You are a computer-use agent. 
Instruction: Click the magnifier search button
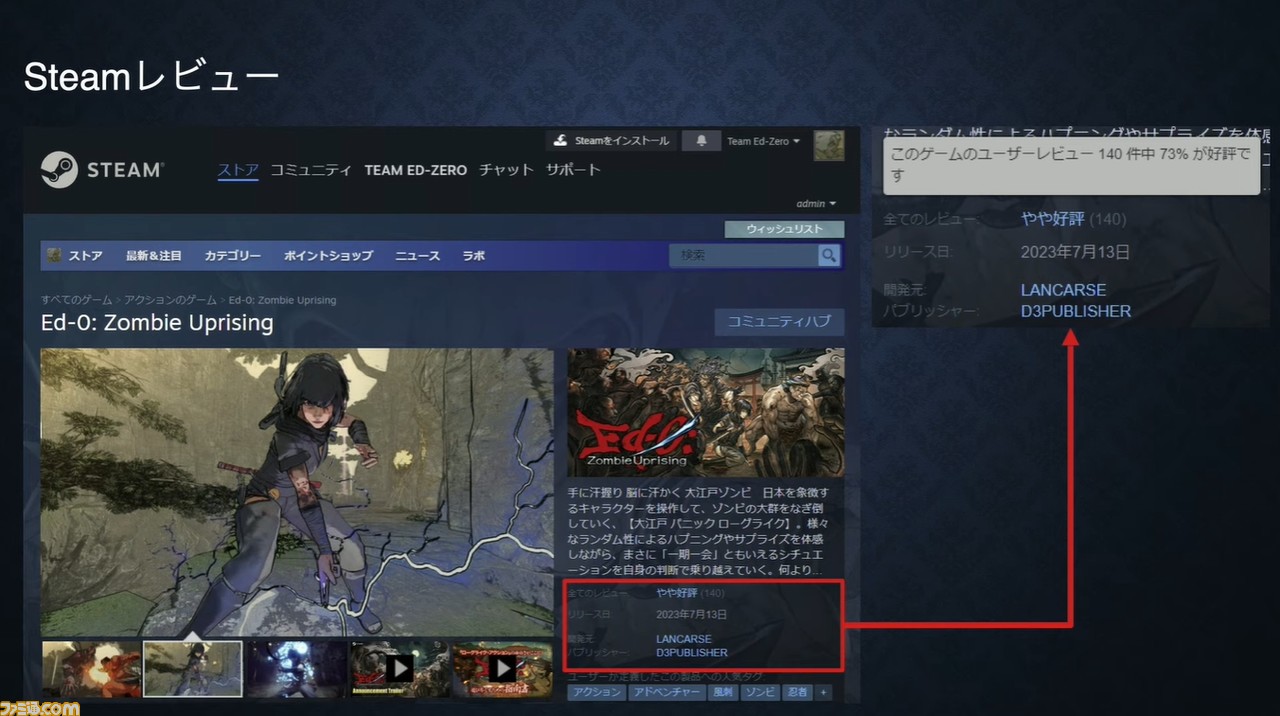pos(828,256)
